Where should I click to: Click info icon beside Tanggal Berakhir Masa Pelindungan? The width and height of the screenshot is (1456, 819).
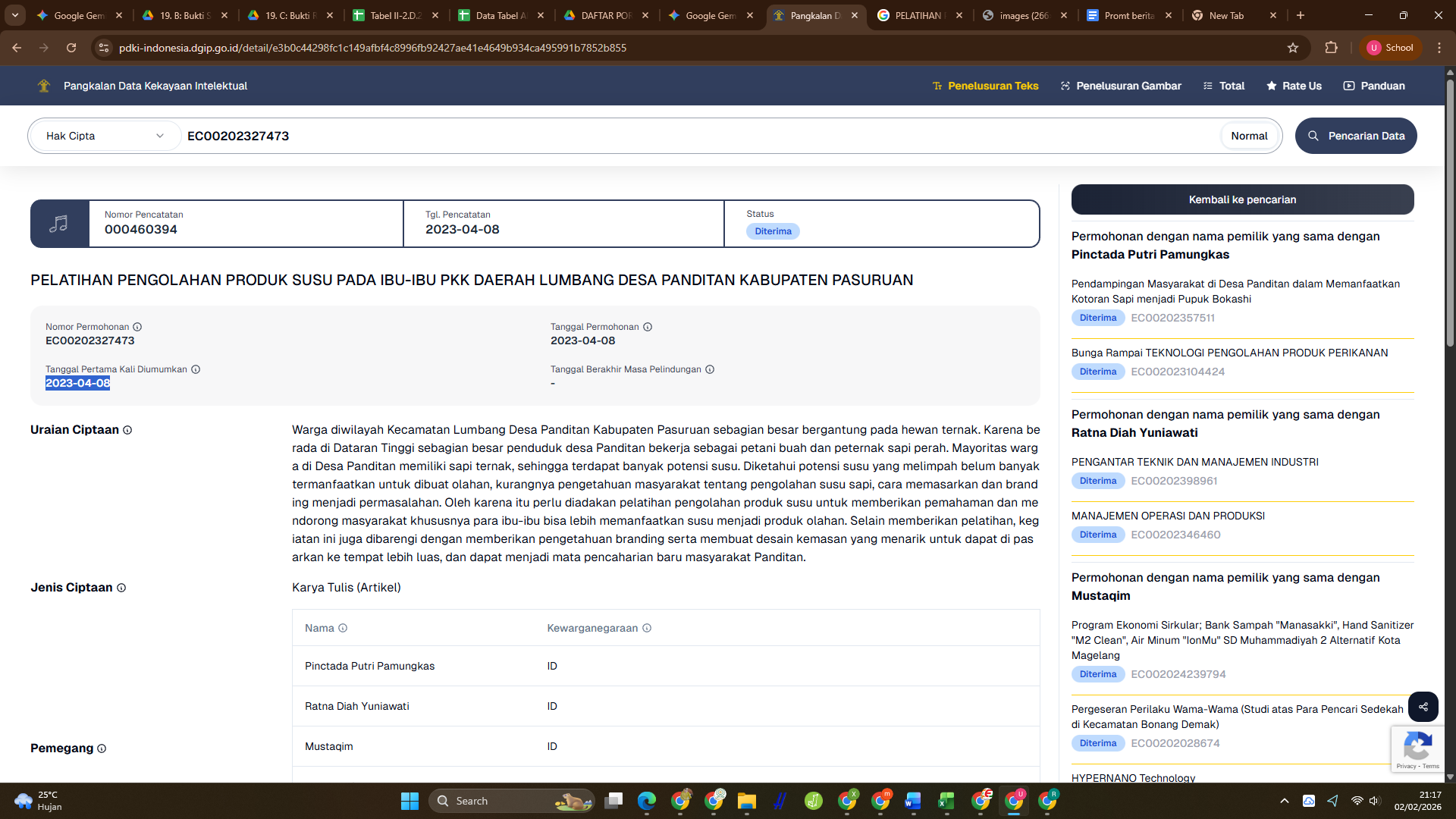click(710, 369)
